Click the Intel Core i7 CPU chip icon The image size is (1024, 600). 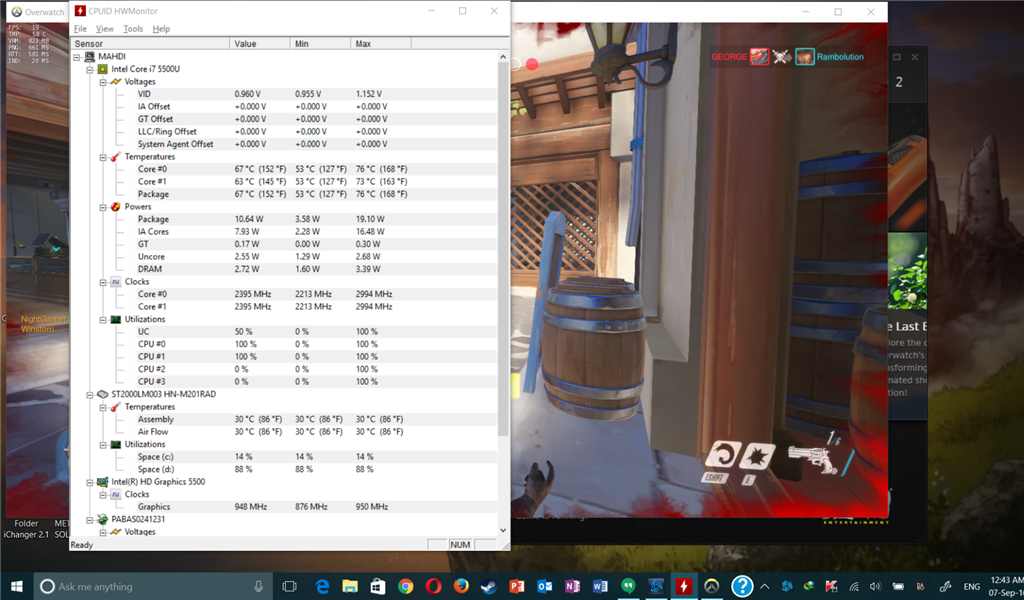(x=103, y=69)
